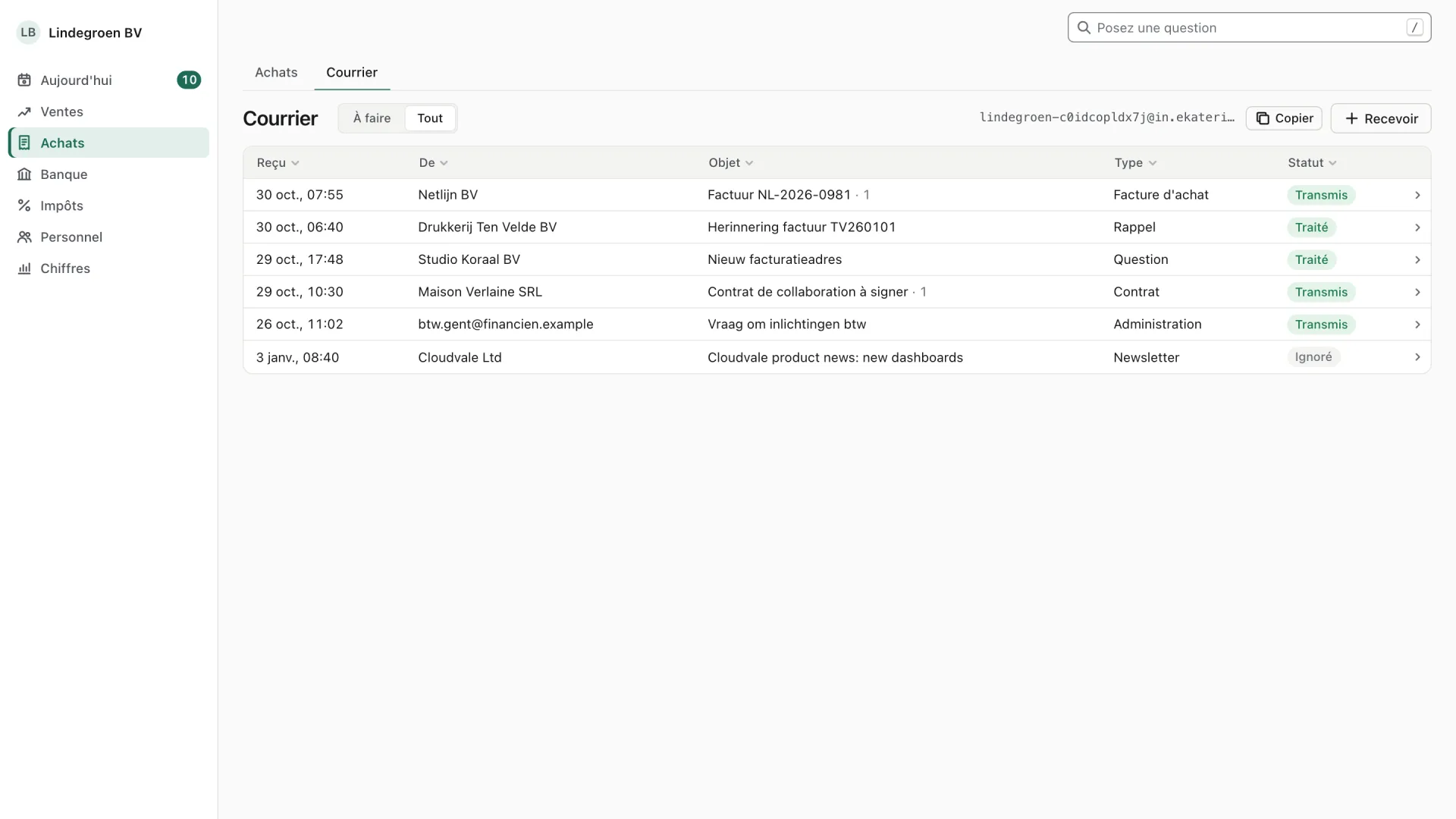Click the copy icon next to Copier
Image resolution: width=1456 pixels, height=819 pixels.
coord(1263,118)
